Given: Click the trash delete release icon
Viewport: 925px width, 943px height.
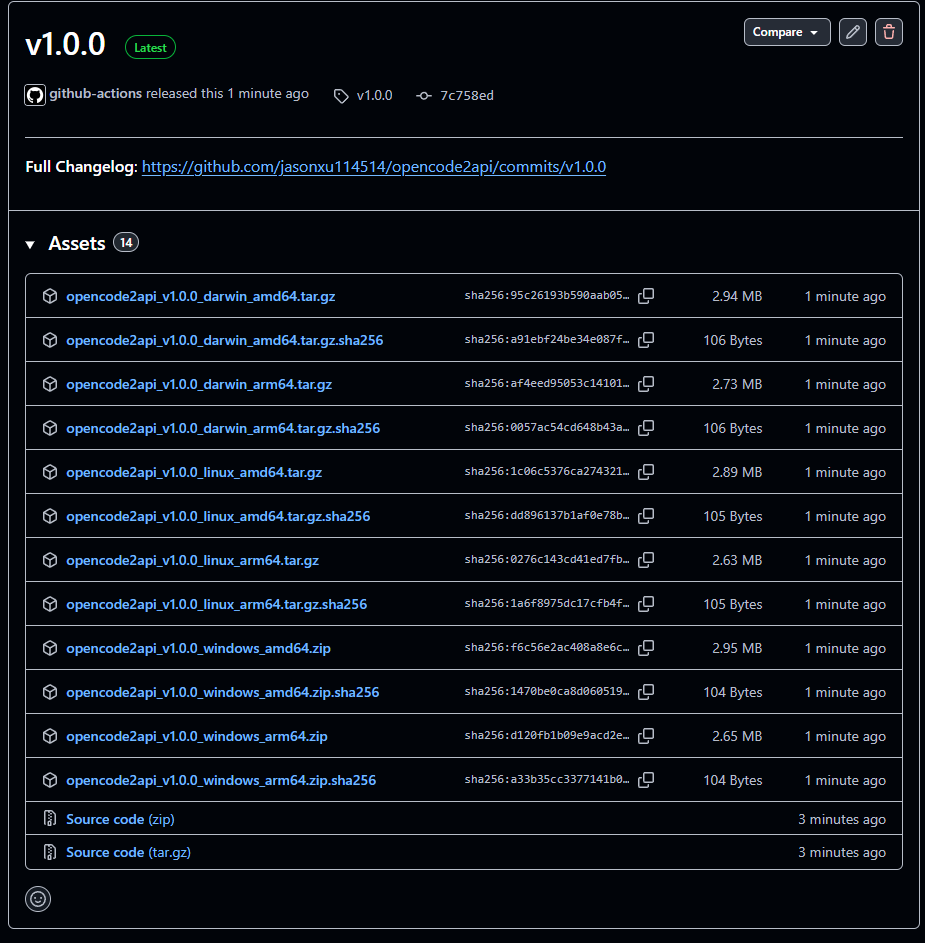Looking at the screenshot, I should [889, 32].
